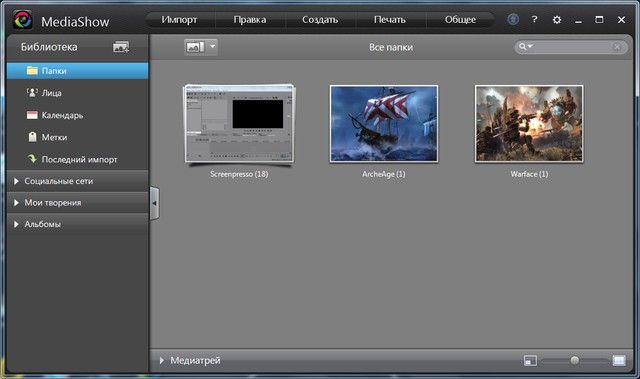
Task: Open settings via the gear icon
Action: click(557, 20)
